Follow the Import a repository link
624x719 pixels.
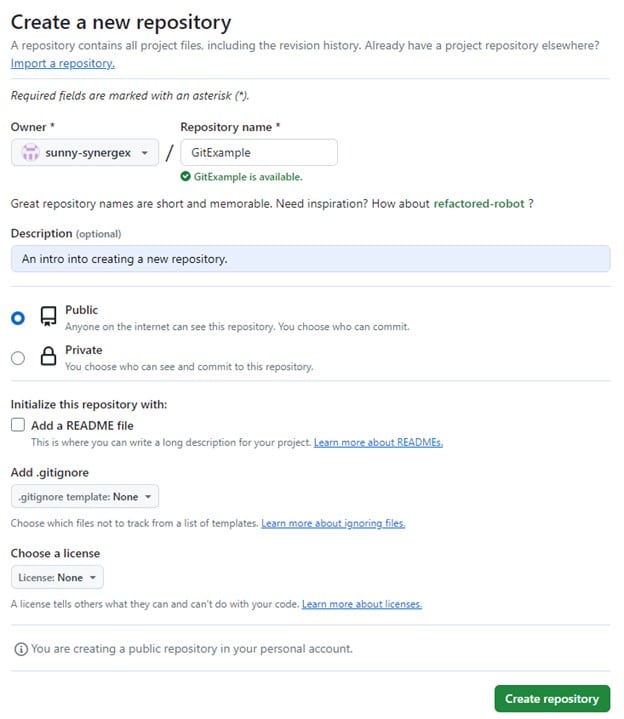pyautogui.click(x=62, y=63)
